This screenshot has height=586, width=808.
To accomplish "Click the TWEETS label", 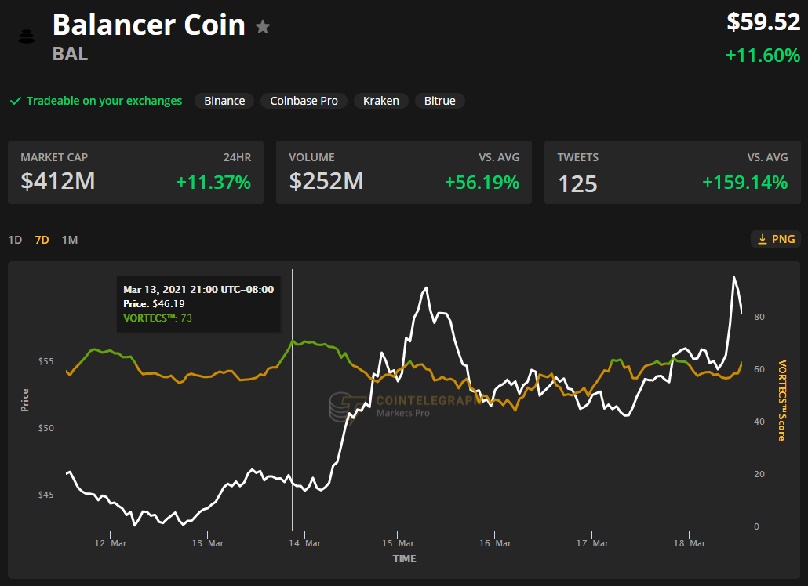I will click(x=578, y=157).
